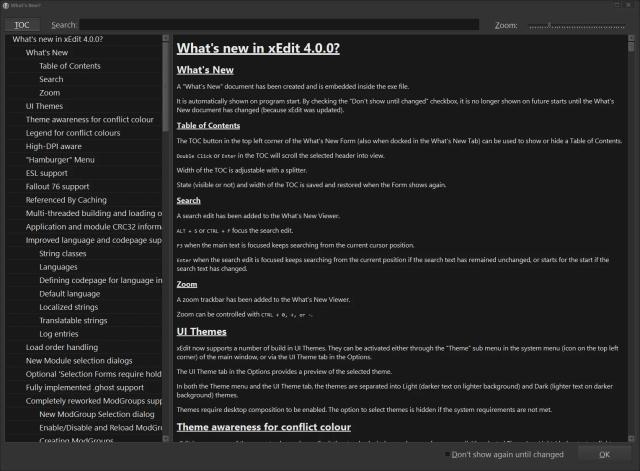Select "Load order handling" TOC entry
The height and width of the screenshot is (471, 640).
62,348
